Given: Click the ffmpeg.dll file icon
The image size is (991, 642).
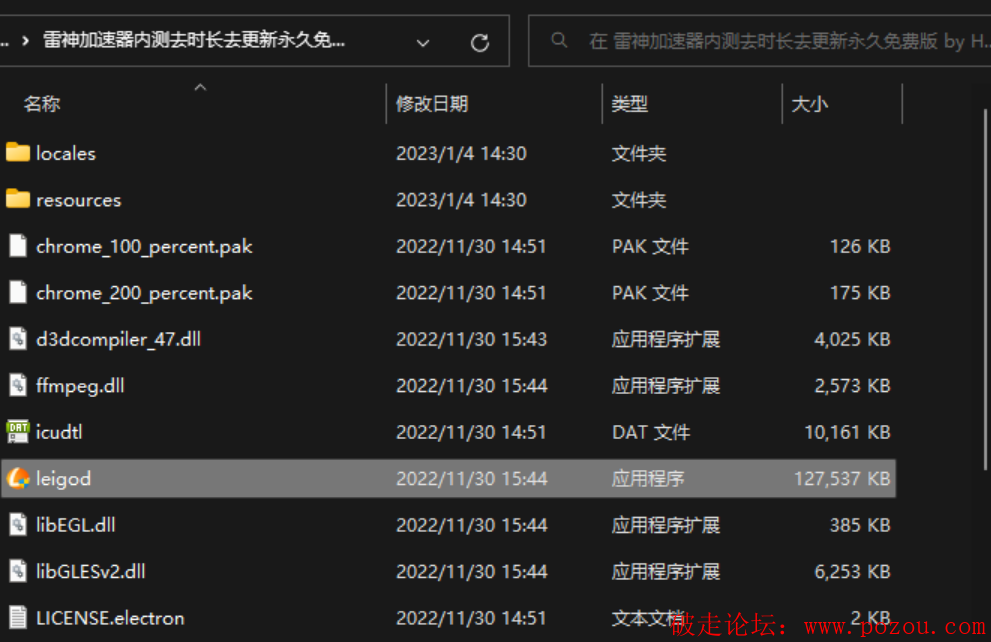Looking at the screenshot, I should 18,385.
